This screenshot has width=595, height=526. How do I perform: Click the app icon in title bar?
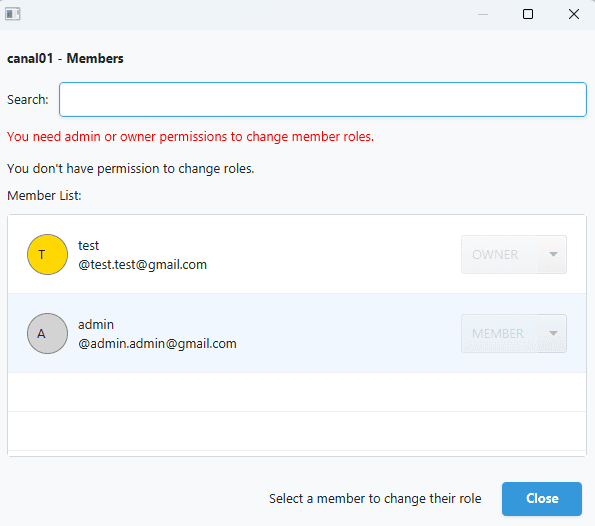pyautogui.click(x=13, y=14)
